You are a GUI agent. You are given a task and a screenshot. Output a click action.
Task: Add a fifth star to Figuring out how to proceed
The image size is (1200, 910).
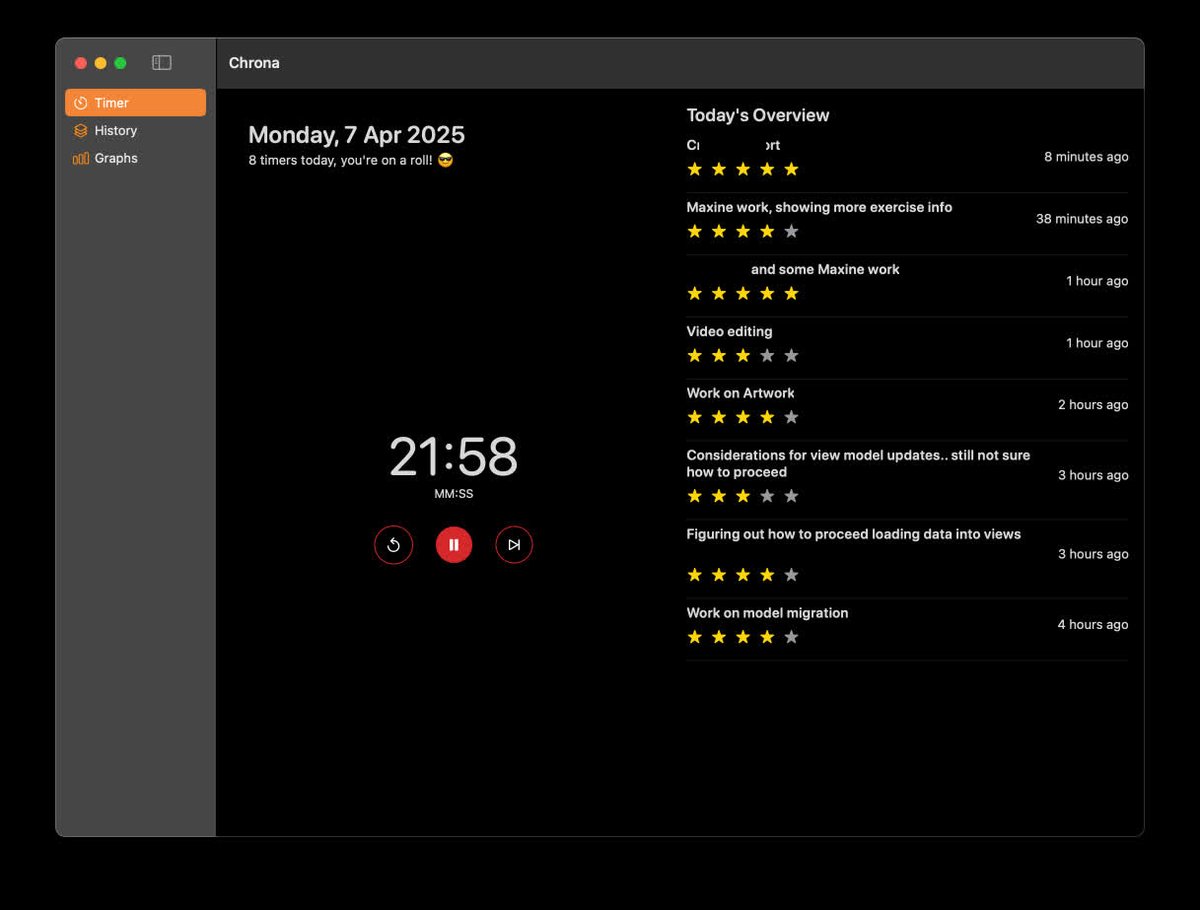pos(791,575)
